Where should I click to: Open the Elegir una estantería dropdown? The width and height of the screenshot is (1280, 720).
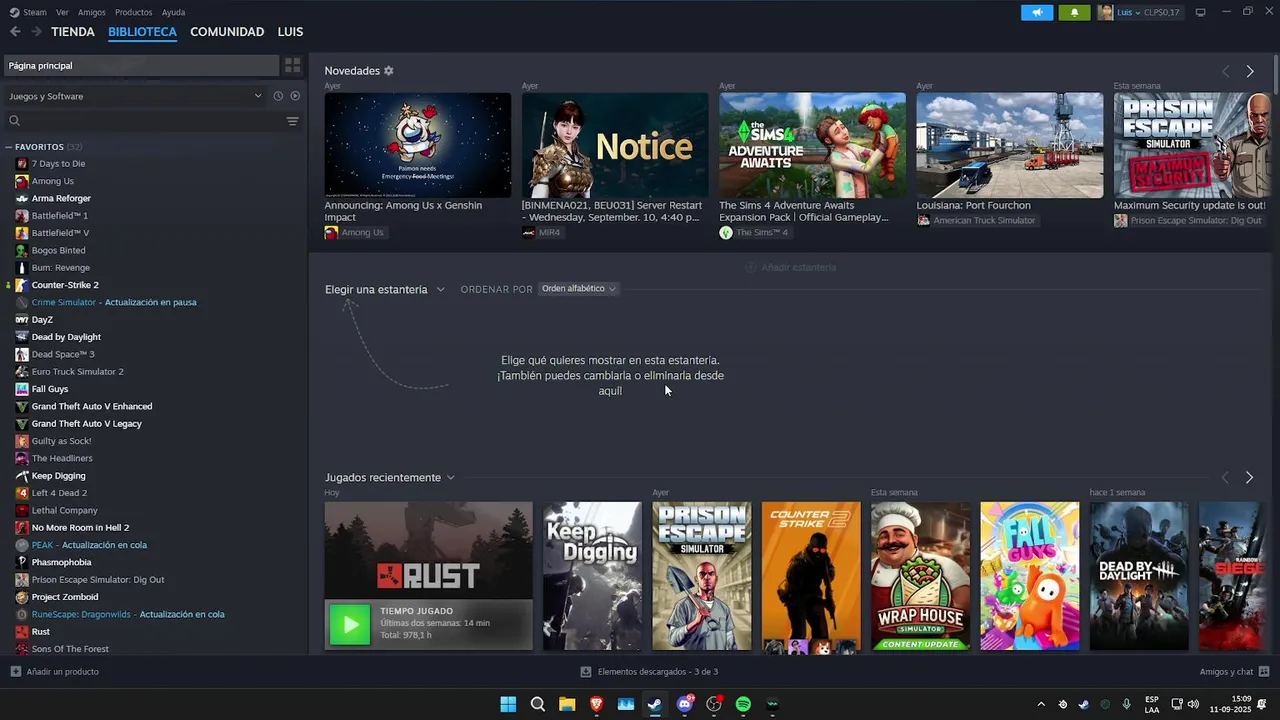point(385,289)
